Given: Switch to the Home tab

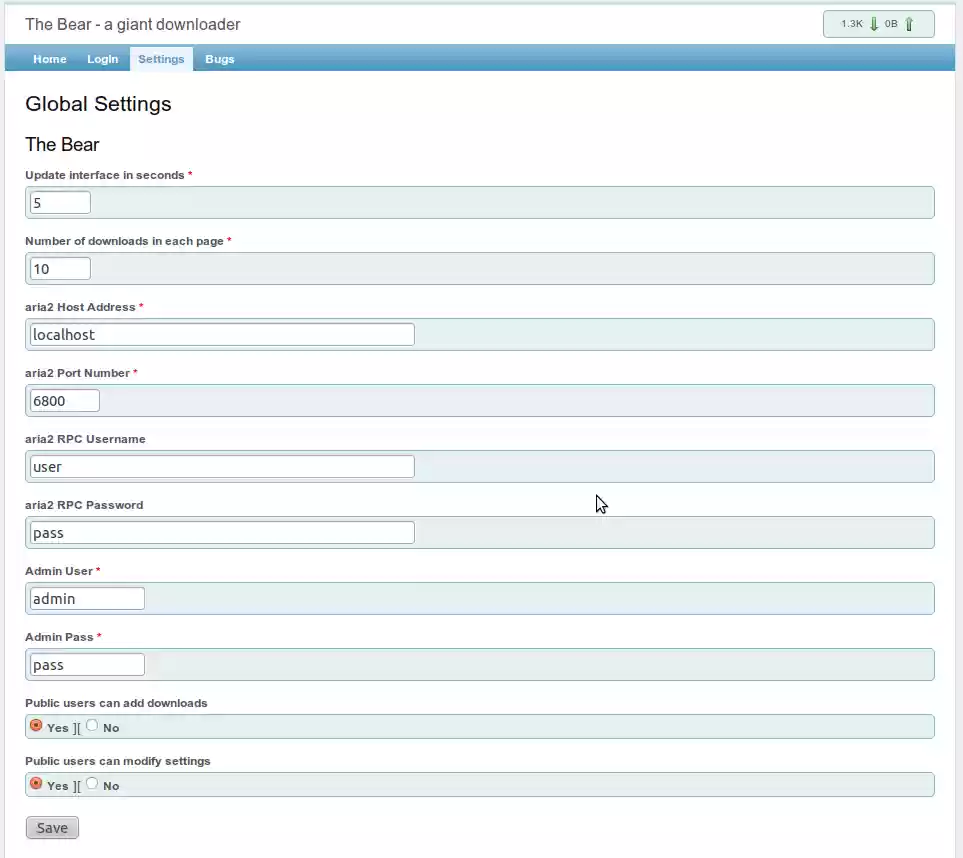Looking at the screenshot, I should (49, 59).
